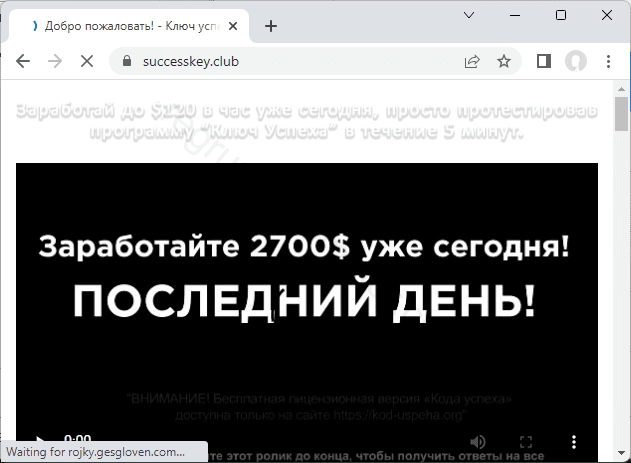631x463 pixels.
Task: Open the video's three-dot options menu
Action: (573, 441)
